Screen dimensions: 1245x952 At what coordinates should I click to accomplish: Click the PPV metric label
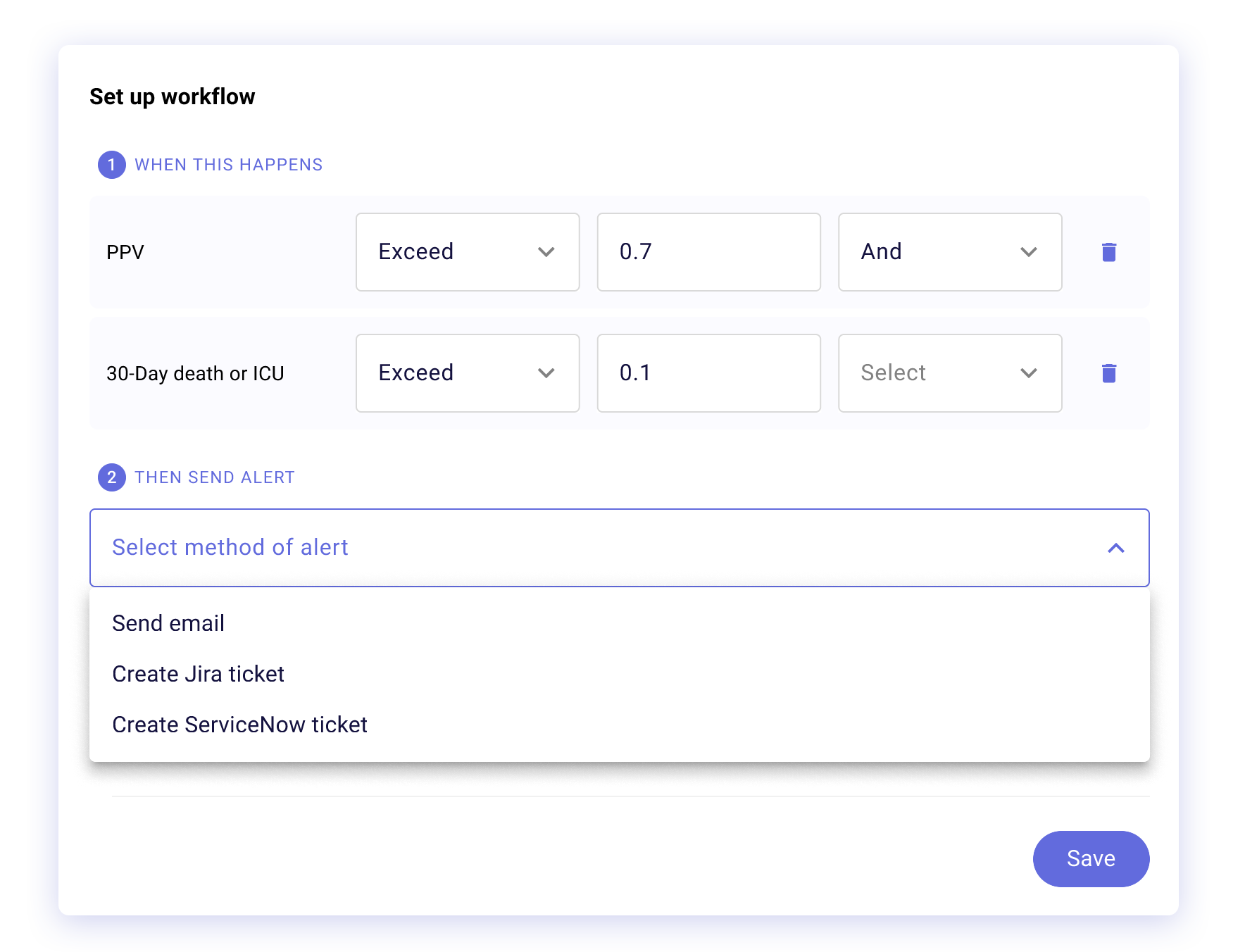125,252
